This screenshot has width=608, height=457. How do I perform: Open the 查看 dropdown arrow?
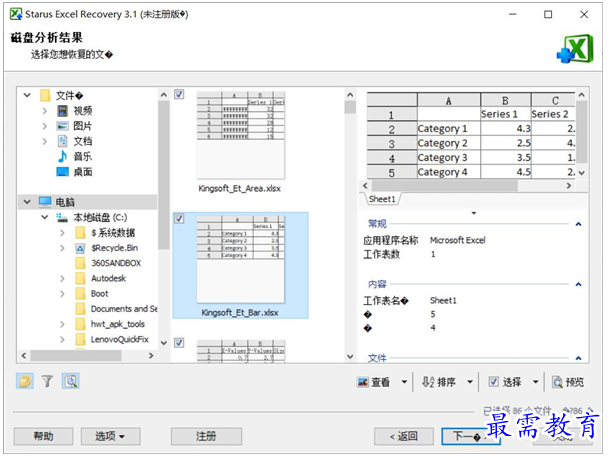pos(404,382)
